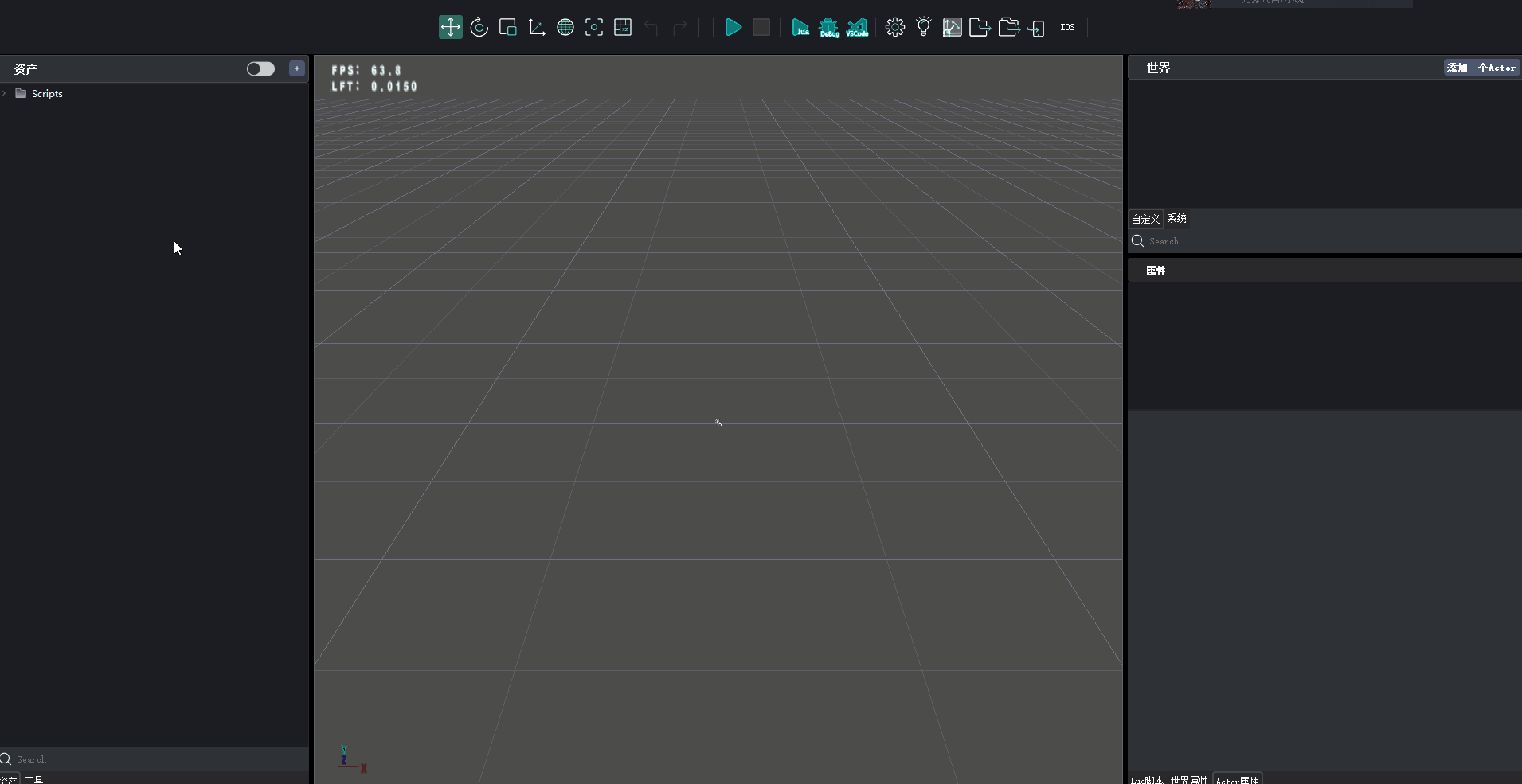Click the world search magnifier icon
This screenshot has height=784, width=1522.
[1137, 240]
